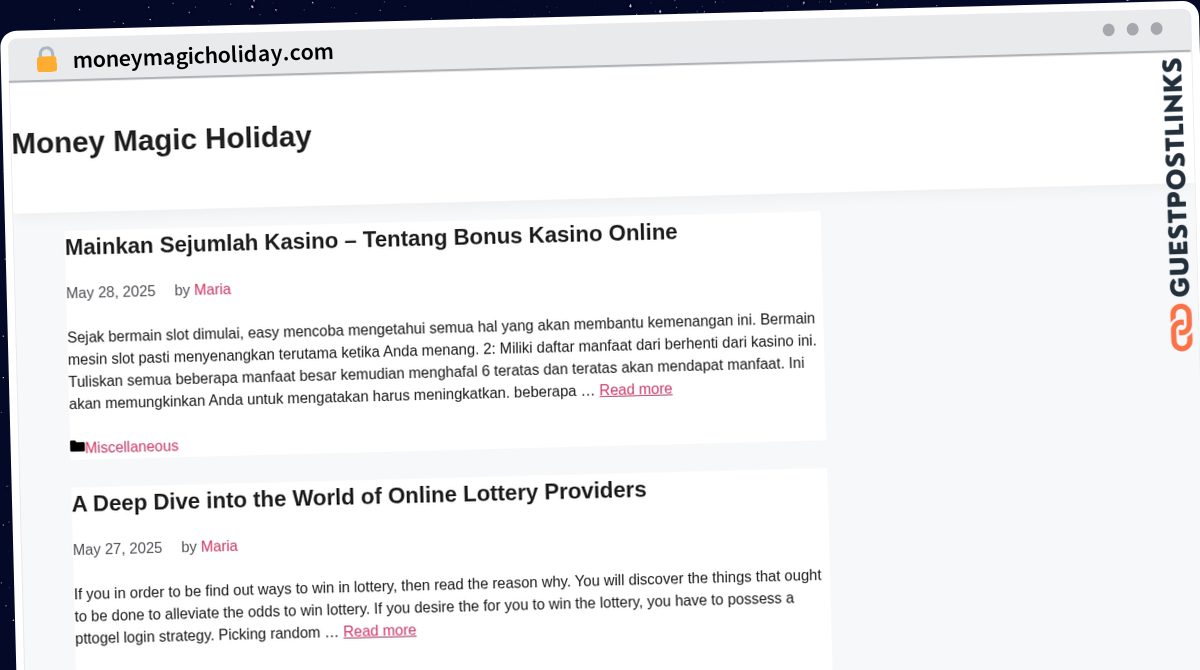Viewport: 1200px width, 670px height.
Task: Click author Maria on the May 28 post
Action: coord(212,290)
